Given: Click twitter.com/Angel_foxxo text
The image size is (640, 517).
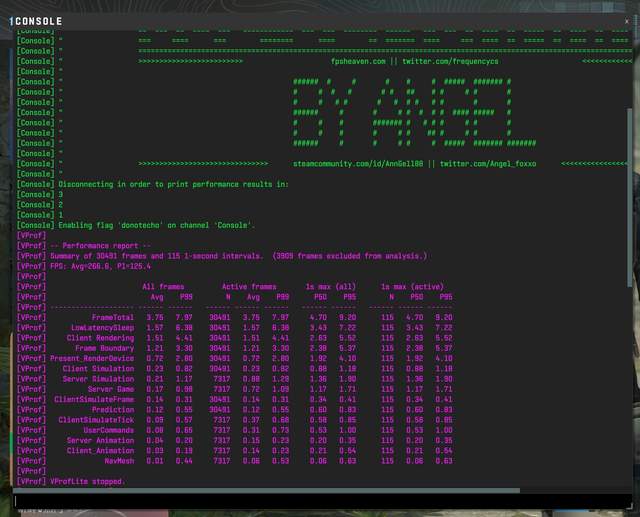Looking at the screenshot, I should [488, 164].
